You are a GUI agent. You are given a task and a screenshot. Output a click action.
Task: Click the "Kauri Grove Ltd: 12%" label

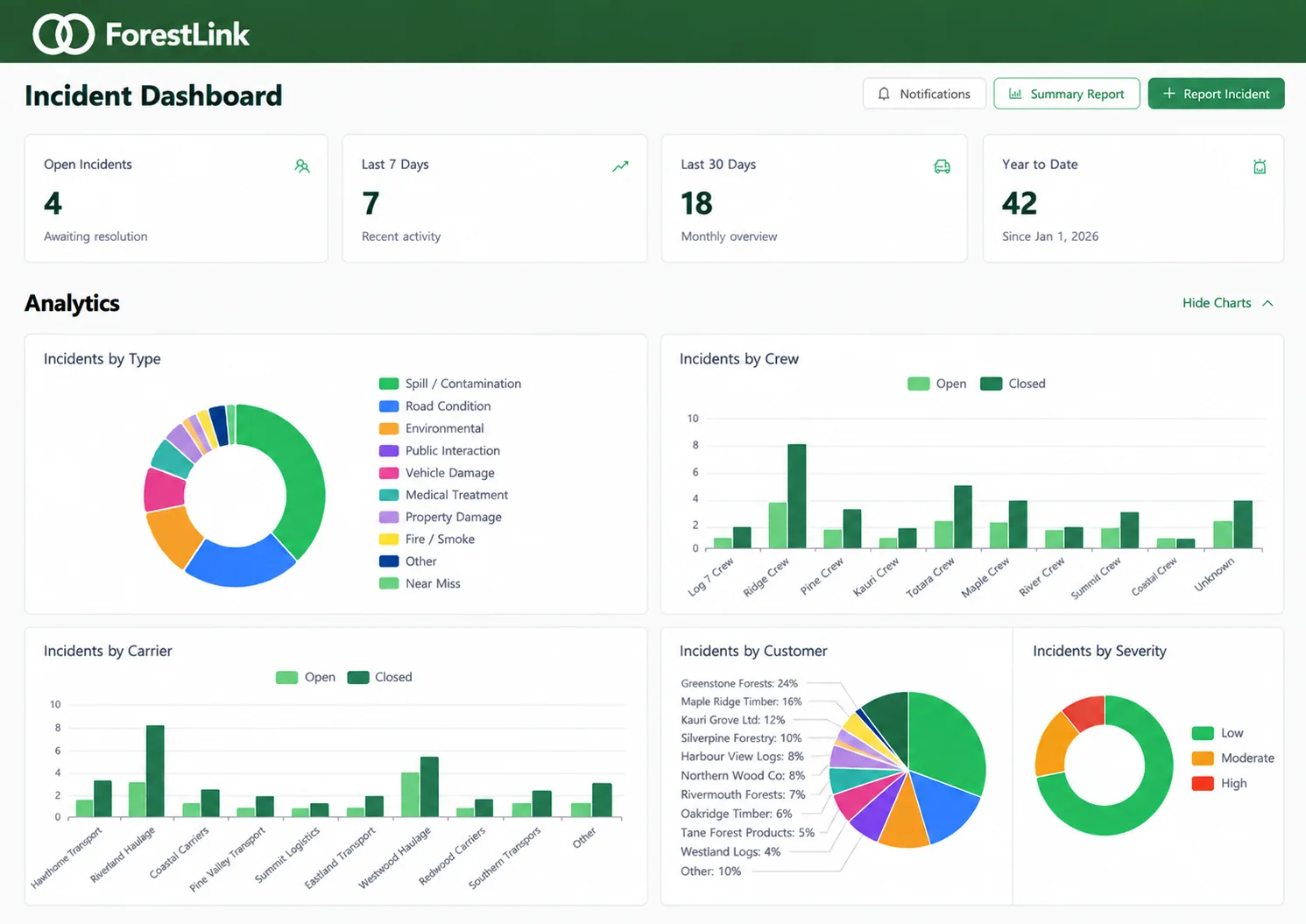[733, 720]
